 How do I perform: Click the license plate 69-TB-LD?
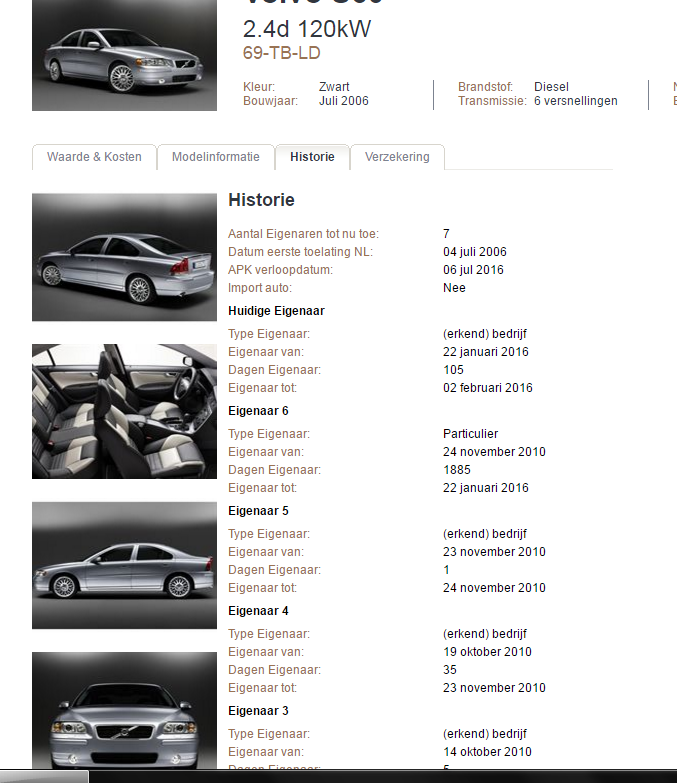[282, 53]
